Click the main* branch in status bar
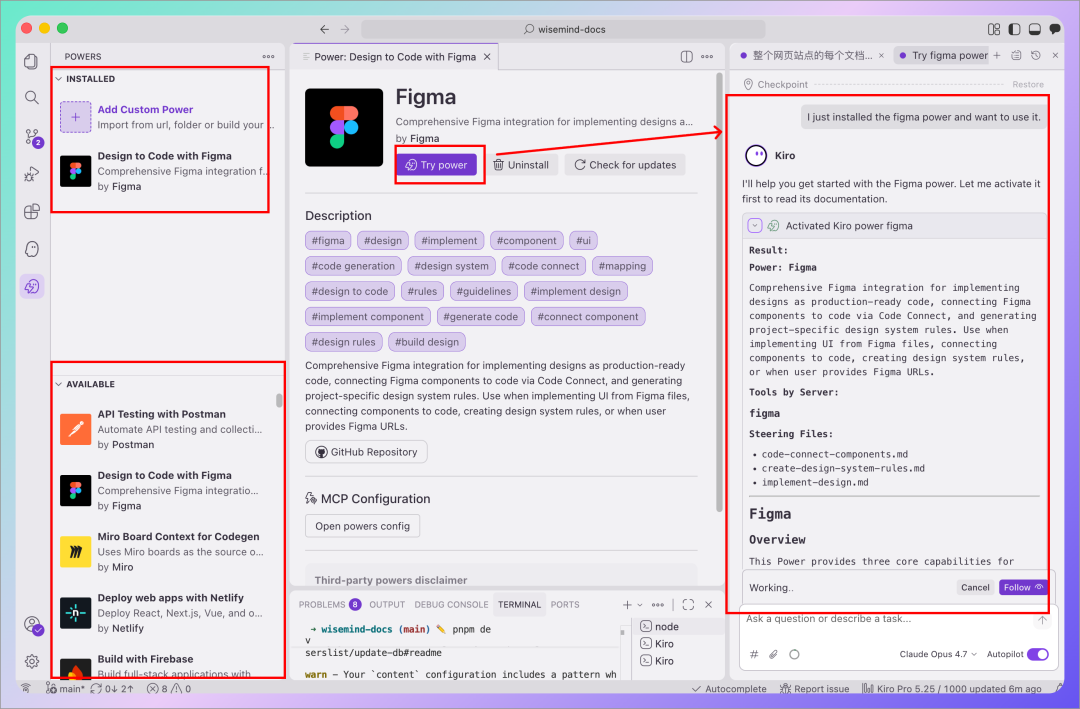Image resolution: width=1080 pixels, height=709 pixels. click(65, 688)
